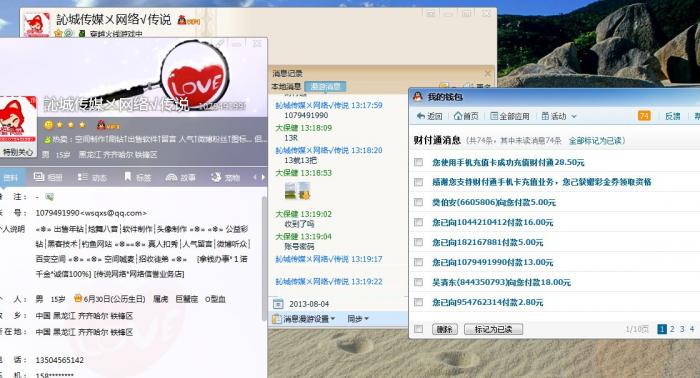Click the back arrow icon in wallet window
The height and width of the screenshot is (378, 700).
coord(421,116)
